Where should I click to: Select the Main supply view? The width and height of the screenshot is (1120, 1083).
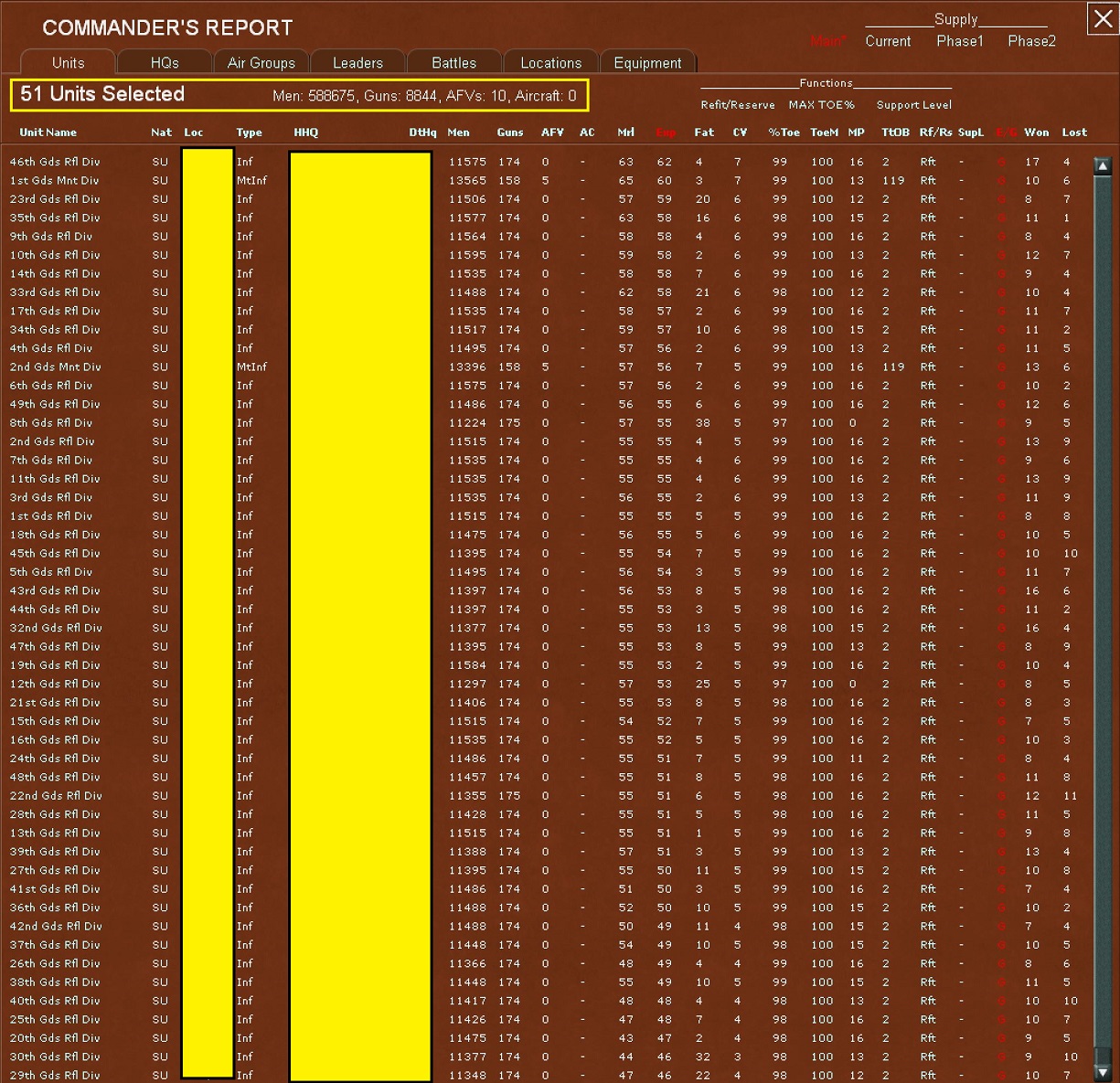(x=828, y=41)
